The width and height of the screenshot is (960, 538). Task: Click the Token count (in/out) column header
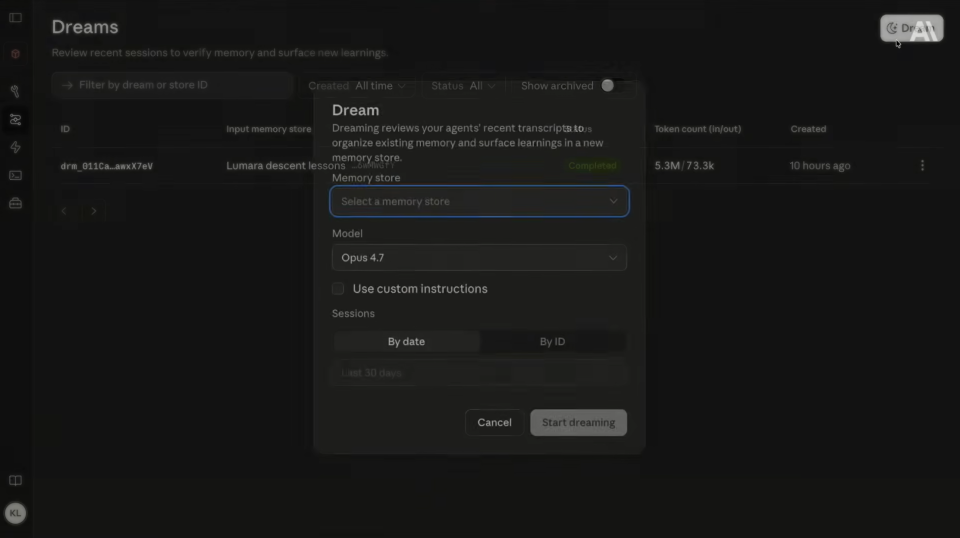pos(697,129)
